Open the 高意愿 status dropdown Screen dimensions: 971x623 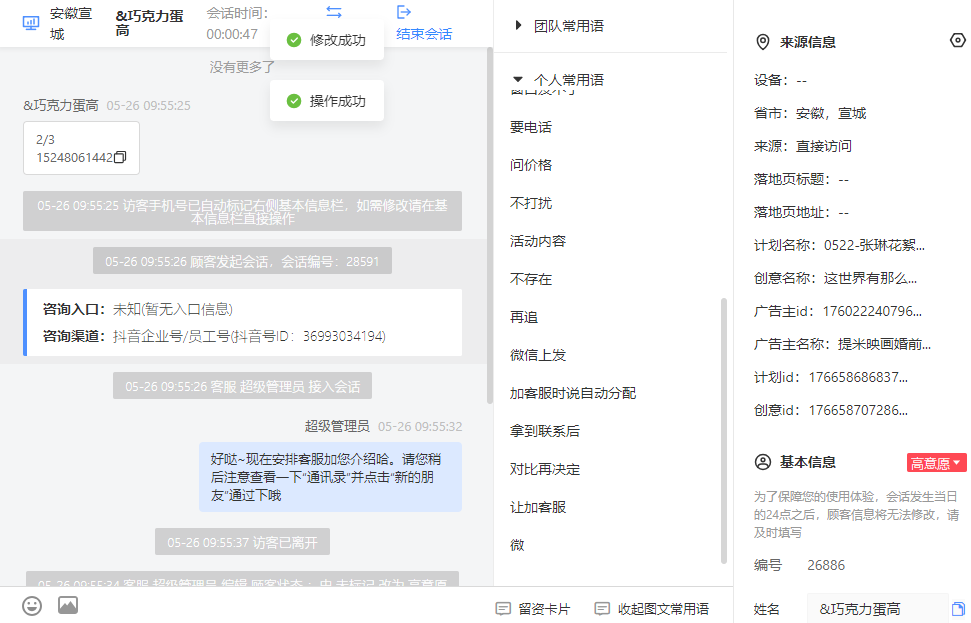pyautogui.click(x=936, y=463)
